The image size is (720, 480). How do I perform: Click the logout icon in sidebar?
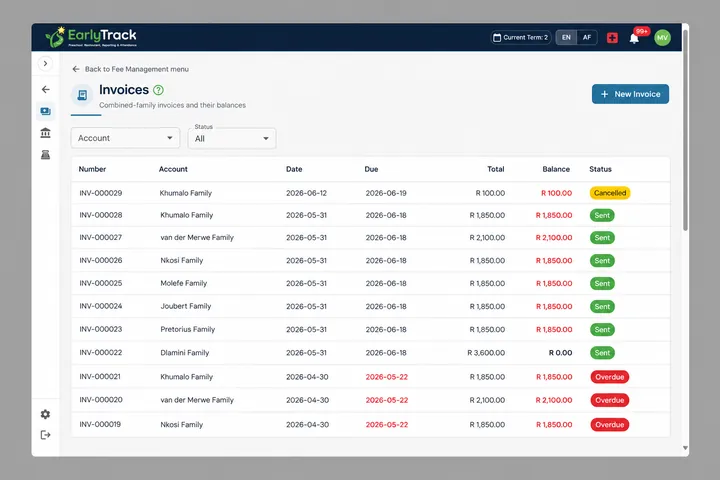pyautogui.click(x=45, y=435)
